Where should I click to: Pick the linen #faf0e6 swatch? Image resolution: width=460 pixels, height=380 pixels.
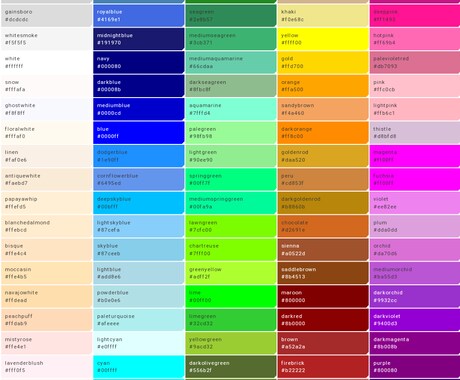pos(46,156)
